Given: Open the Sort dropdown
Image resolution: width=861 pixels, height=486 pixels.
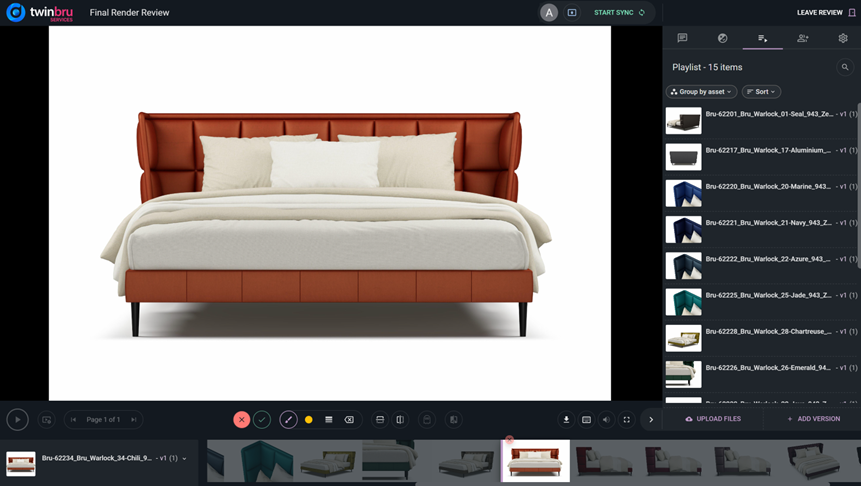Looking at the screenshot, I should coord(761,92).
